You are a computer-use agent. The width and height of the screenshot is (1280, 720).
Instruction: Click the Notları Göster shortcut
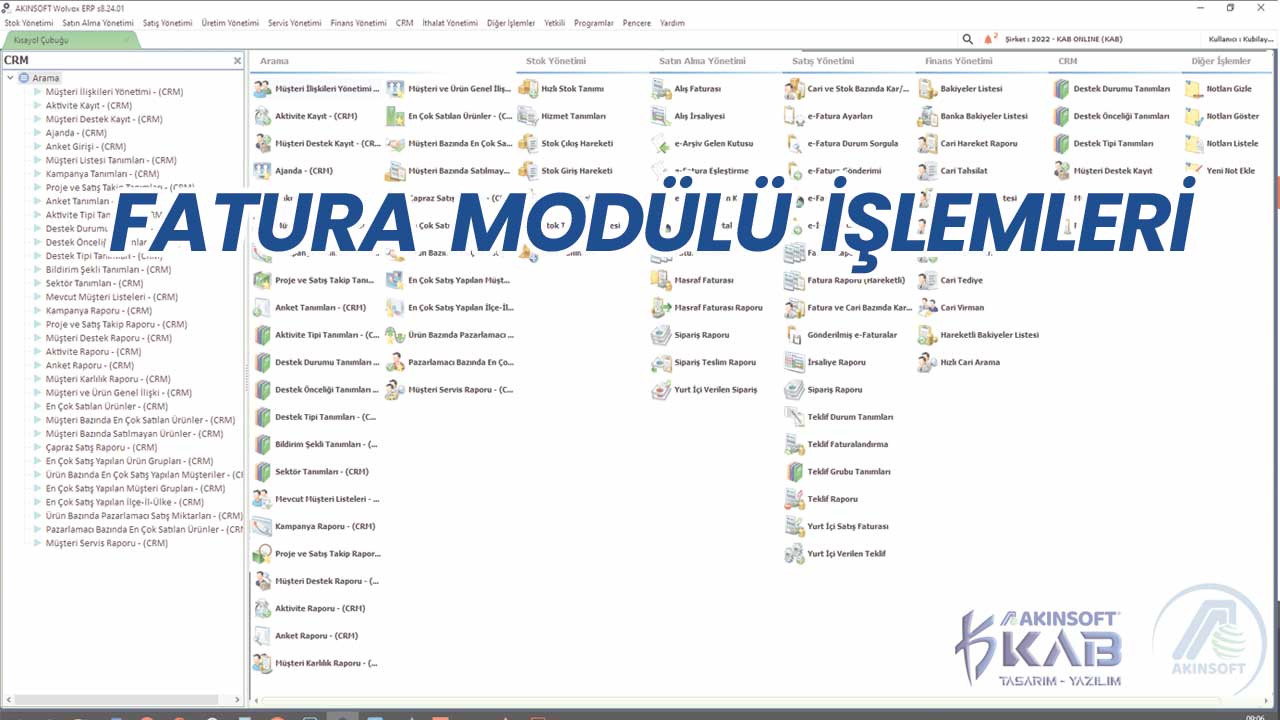click(x=1222, y=116)
